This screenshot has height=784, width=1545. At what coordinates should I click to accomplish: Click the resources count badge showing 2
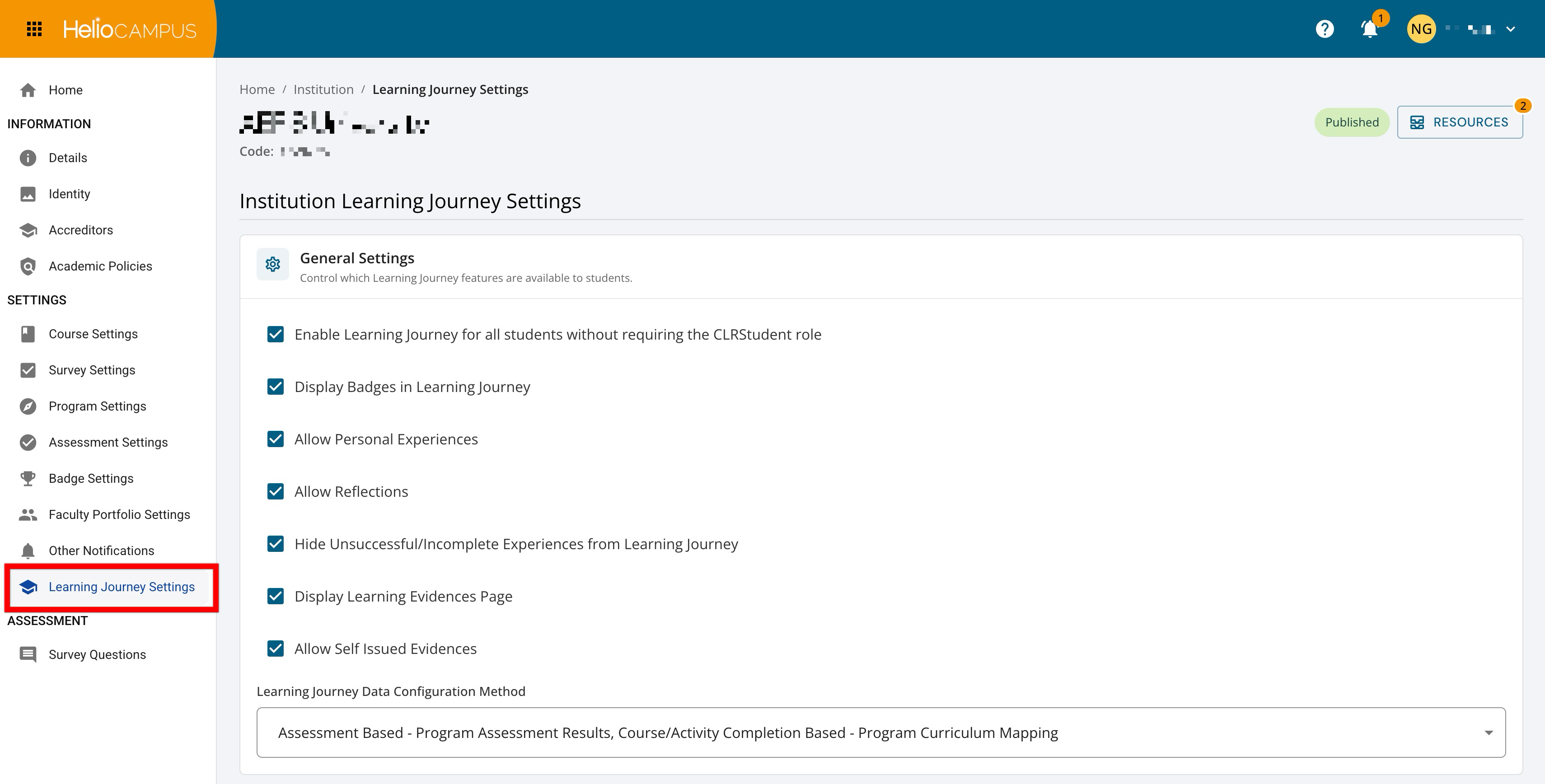click(1523, 106)
